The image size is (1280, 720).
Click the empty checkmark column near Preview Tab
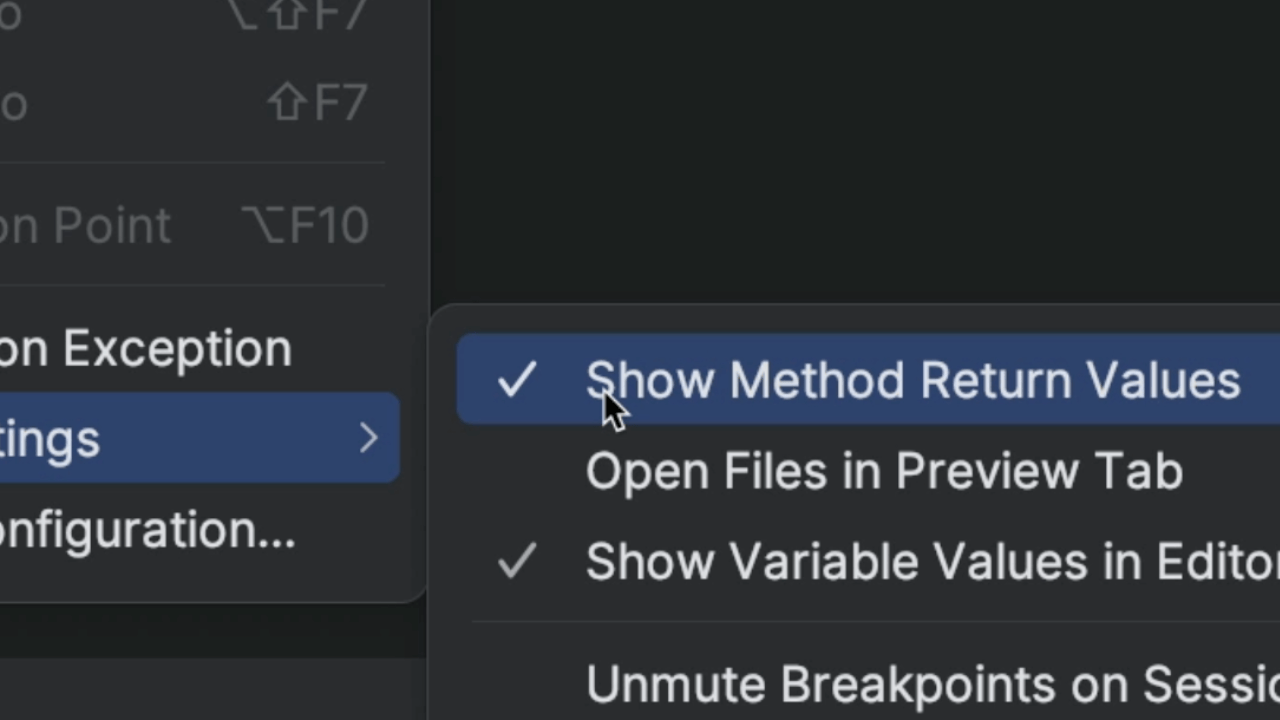(517, 470)
